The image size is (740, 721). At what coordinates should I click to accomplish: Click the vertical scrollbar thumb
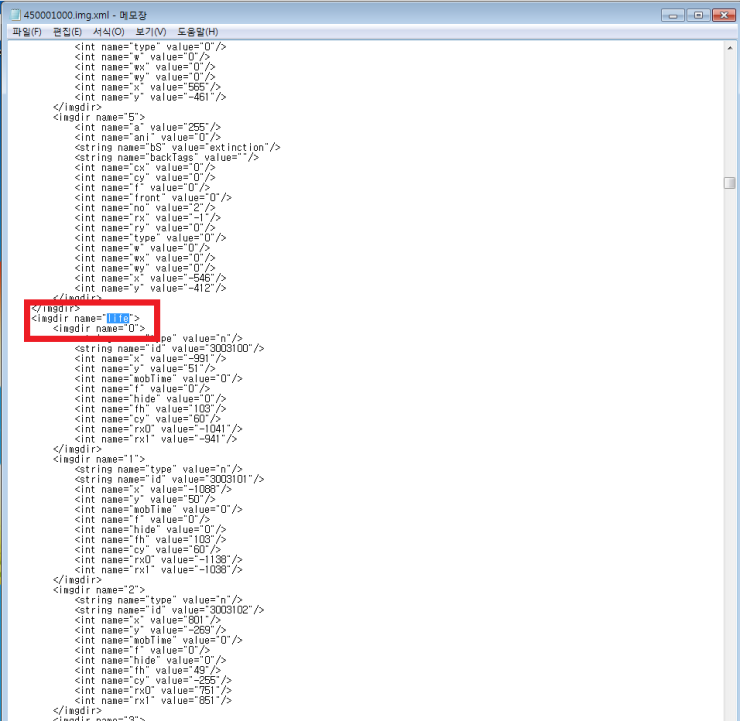click(x=730, y=183)
